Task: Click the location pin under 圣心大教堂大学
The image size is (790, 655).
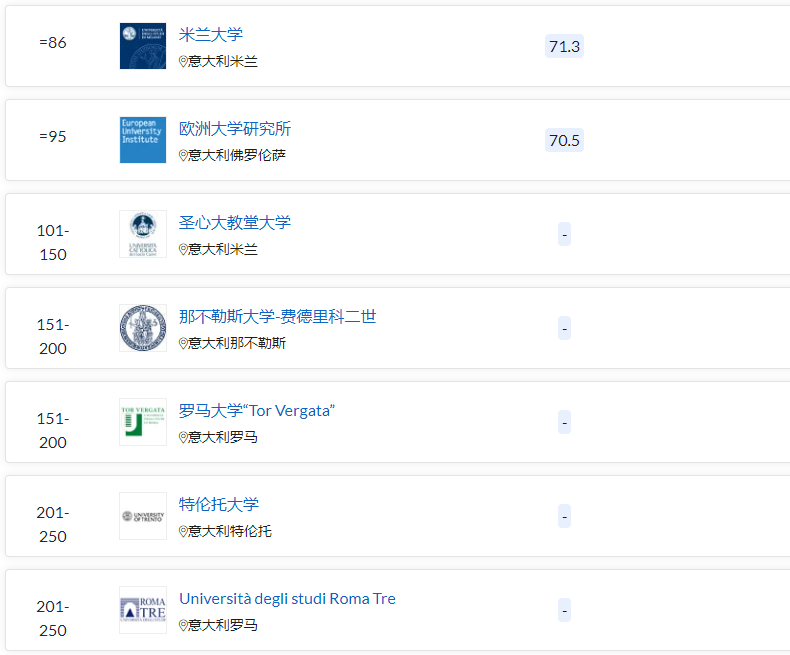Action: tap(183, 249)
